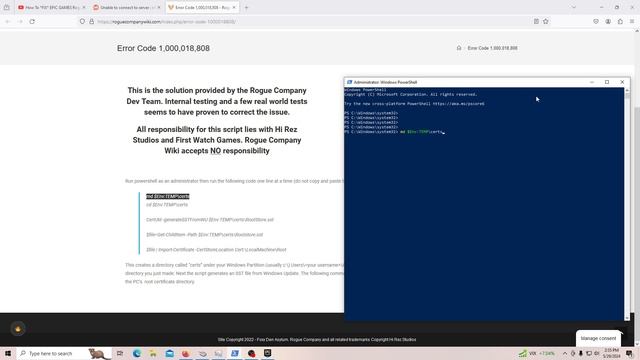Open Save to Pocket icon
Screen dimensions: 640x360
(x=596, y=22)
